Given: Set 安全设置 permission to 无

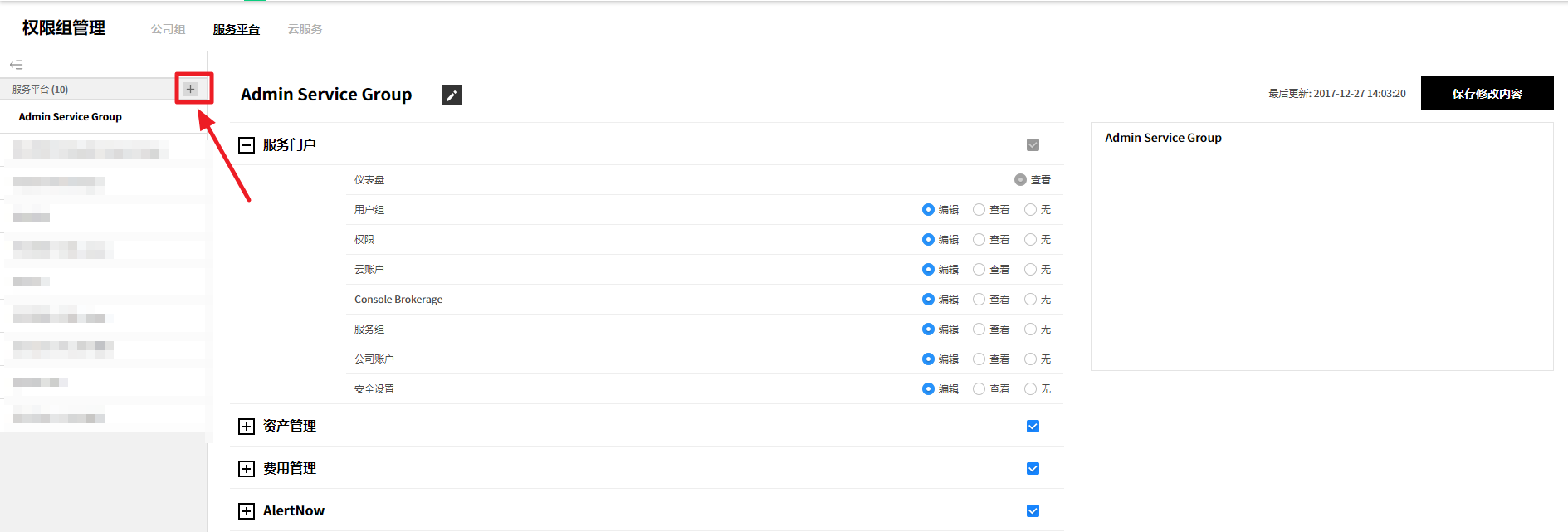Looking at the screenshot, I should [1030, 389].
